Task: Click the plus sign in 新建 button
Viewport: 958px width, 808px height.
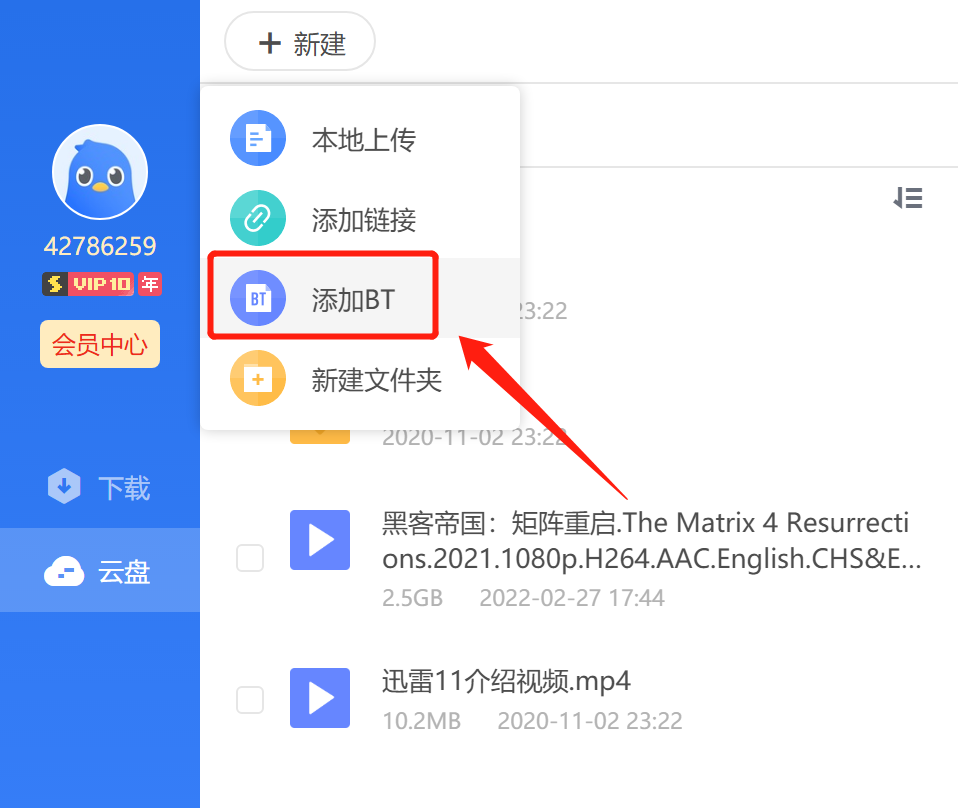Action: point(269,43)
